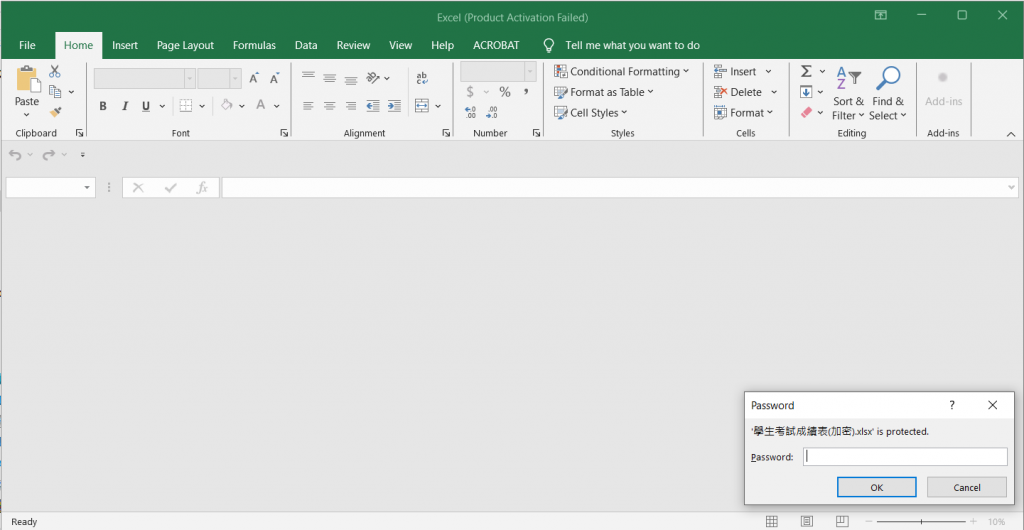Viewport: 1024px width, 530px height.
Task: Increase indent icon
Action: (x=394, y=106)
